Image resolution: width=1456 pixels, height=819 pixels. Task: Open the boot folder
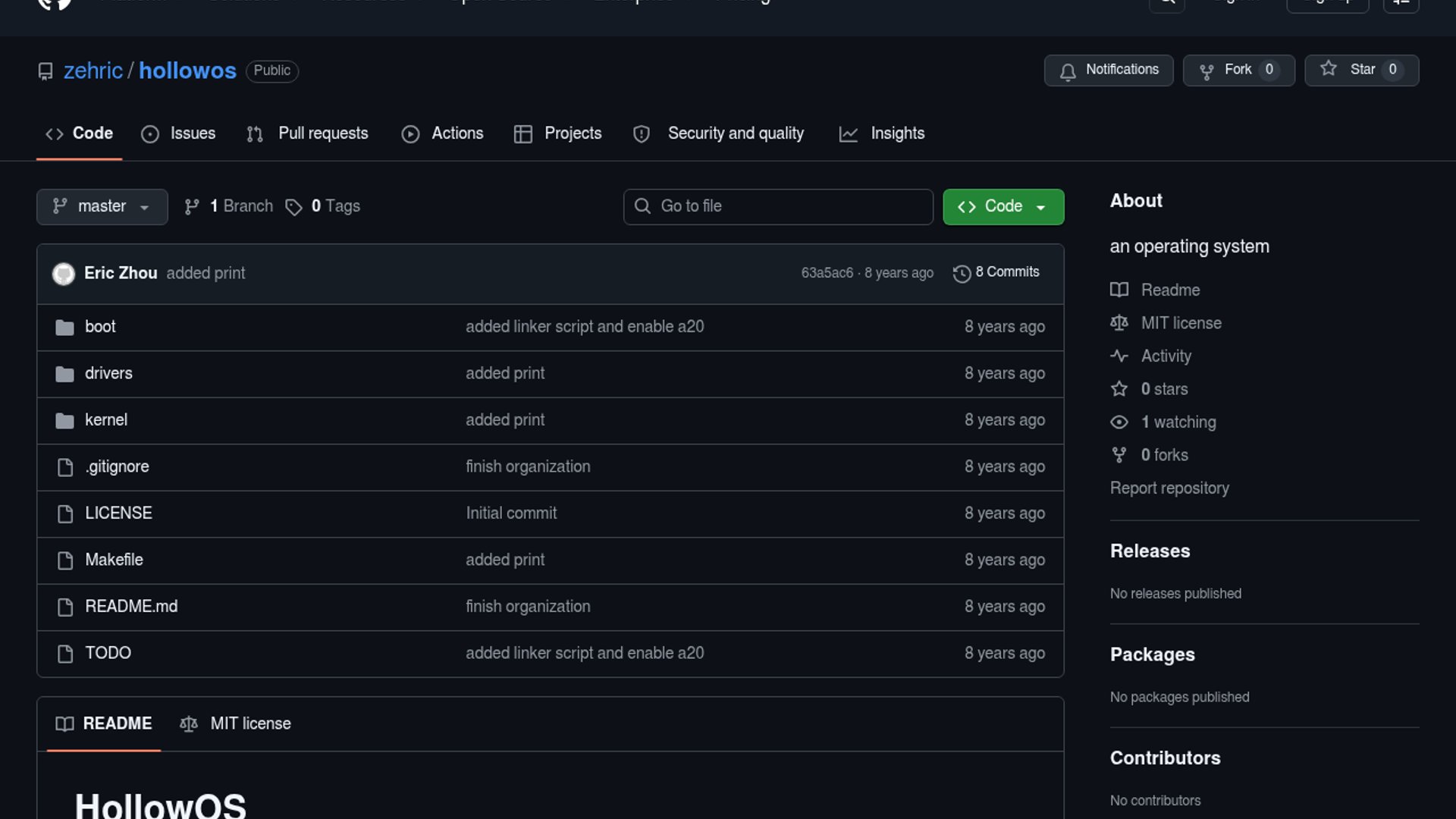pos(100,327)
